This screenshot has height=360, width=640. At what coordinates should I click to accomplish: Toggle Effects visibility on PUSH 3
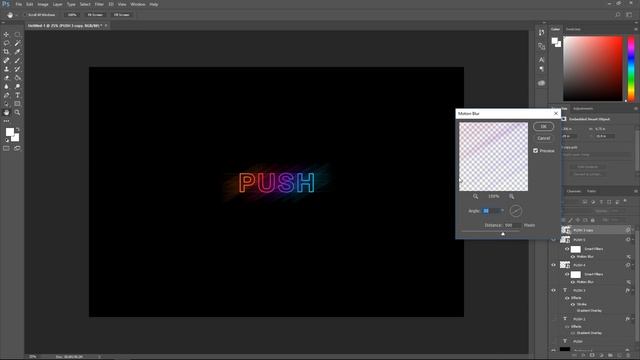567,298
